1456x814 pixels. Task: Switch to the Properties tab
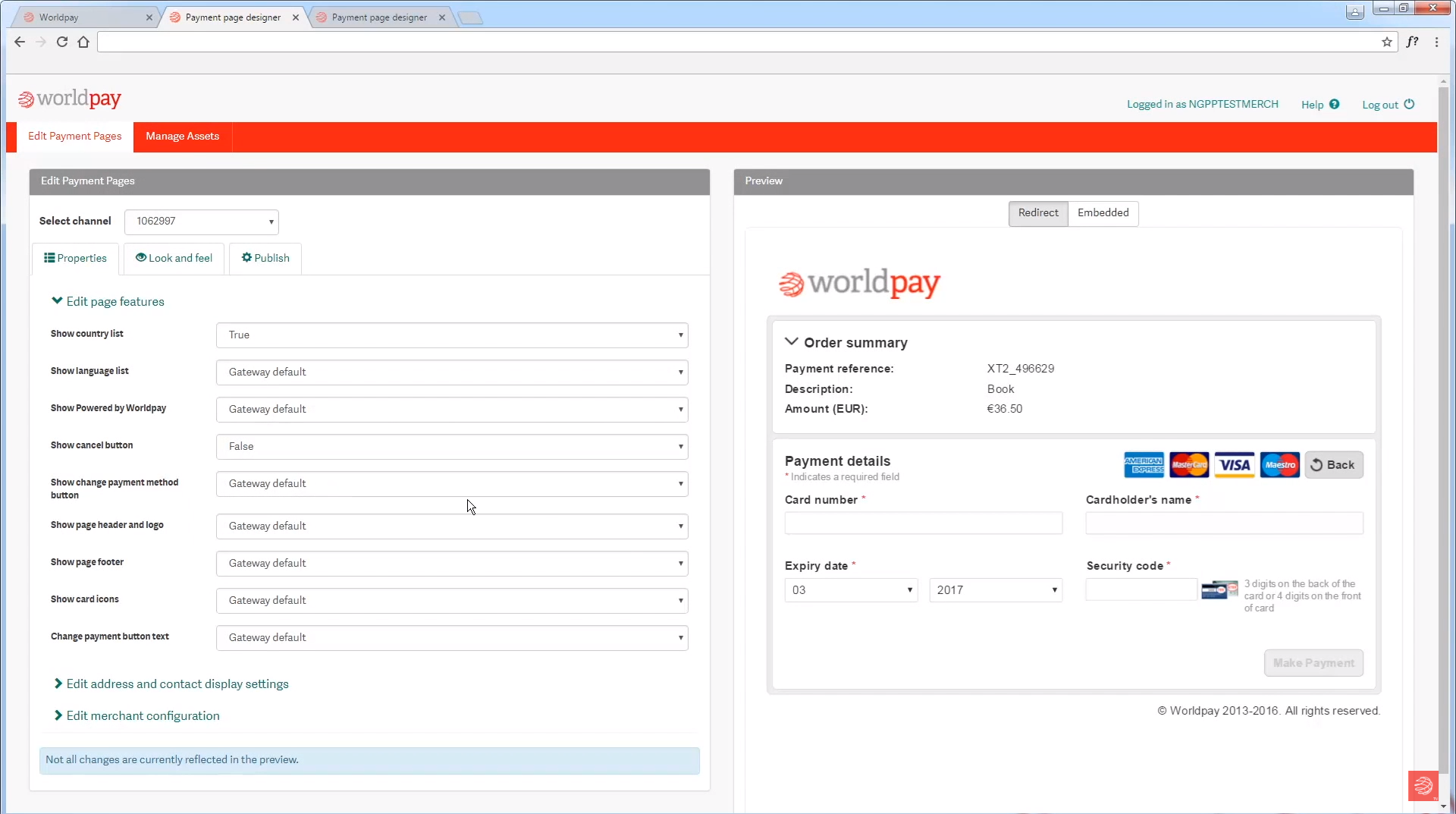75,259
